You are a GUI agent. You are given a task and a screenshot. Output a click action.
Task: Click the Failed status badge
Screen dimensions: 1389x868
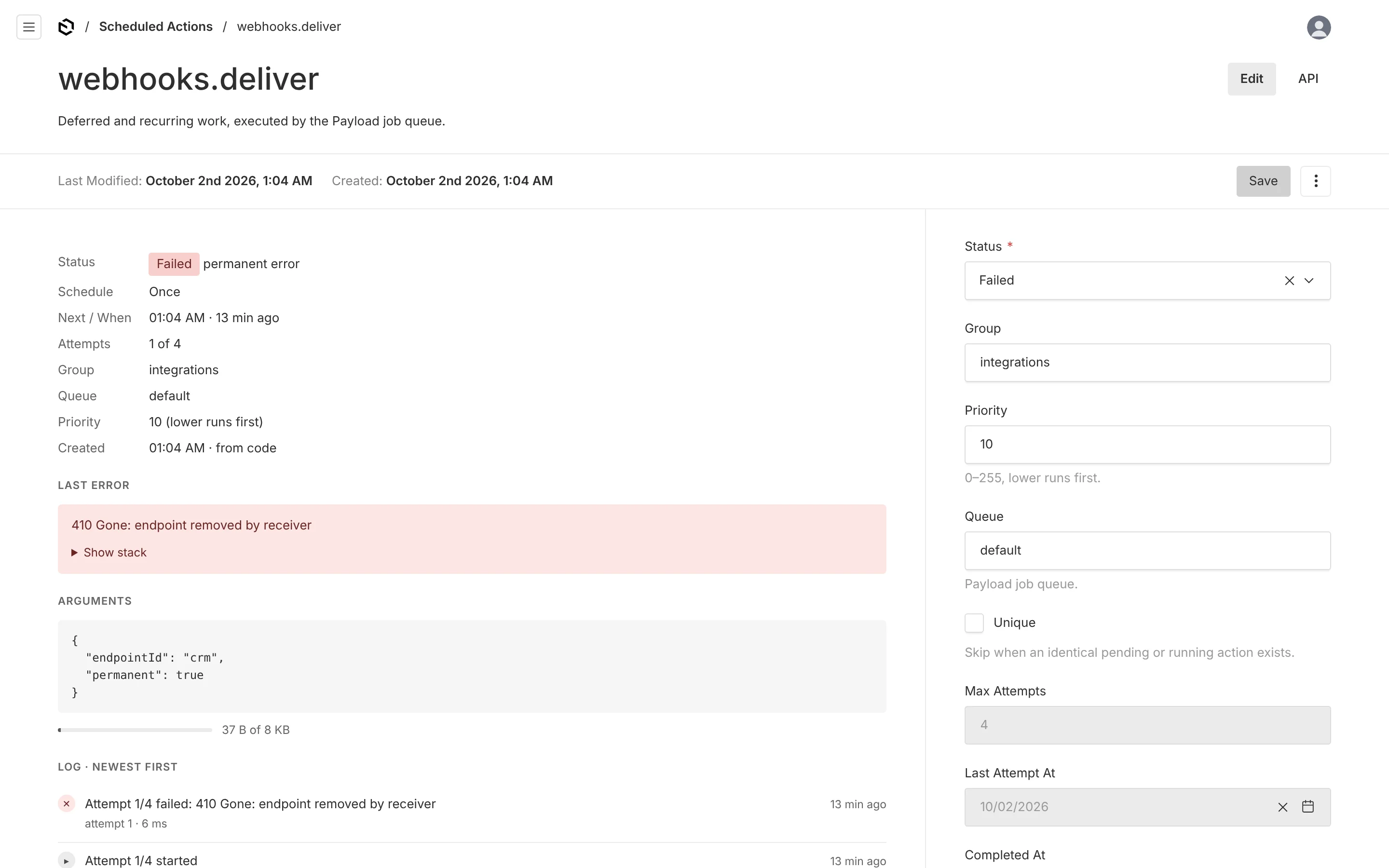[x=174, y=264]
